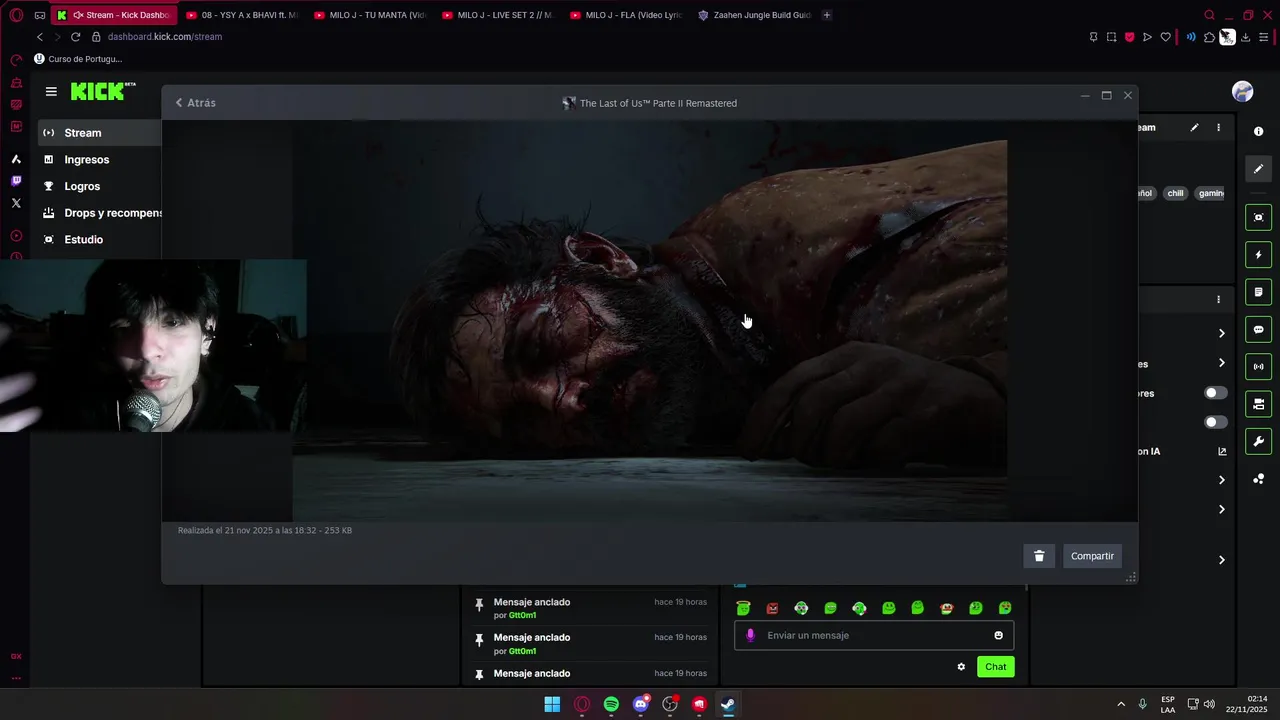Toggle the wrench tools panel icon
1280x720 pixels.
(x=1258, y=442)
